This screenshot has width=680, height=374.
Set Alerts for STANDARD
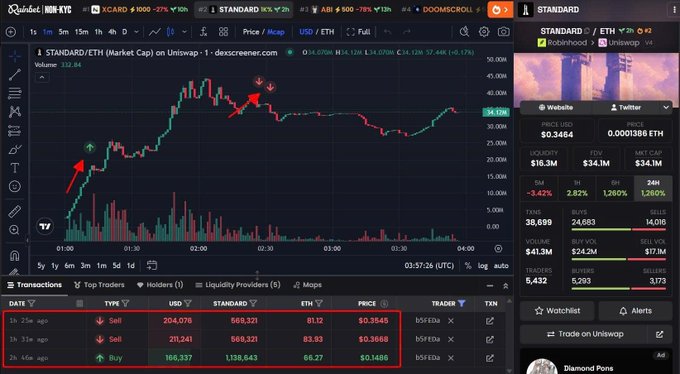(x=635, y=311)
